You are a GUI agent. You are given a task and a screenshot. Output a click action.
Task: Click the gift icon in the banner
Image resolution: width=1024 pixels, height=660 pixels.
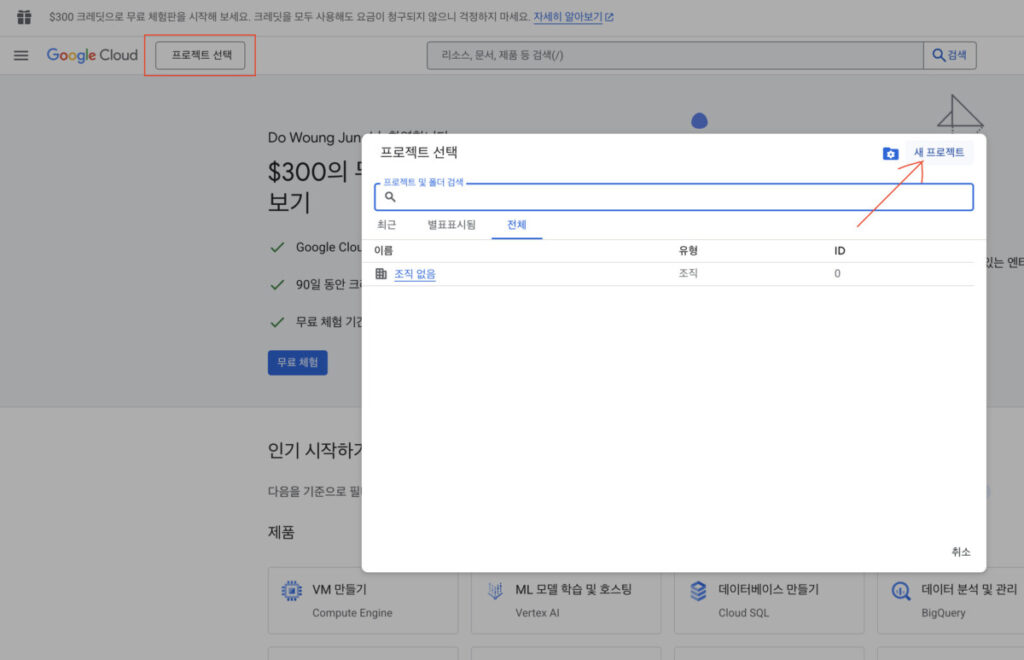click(24, 17)
